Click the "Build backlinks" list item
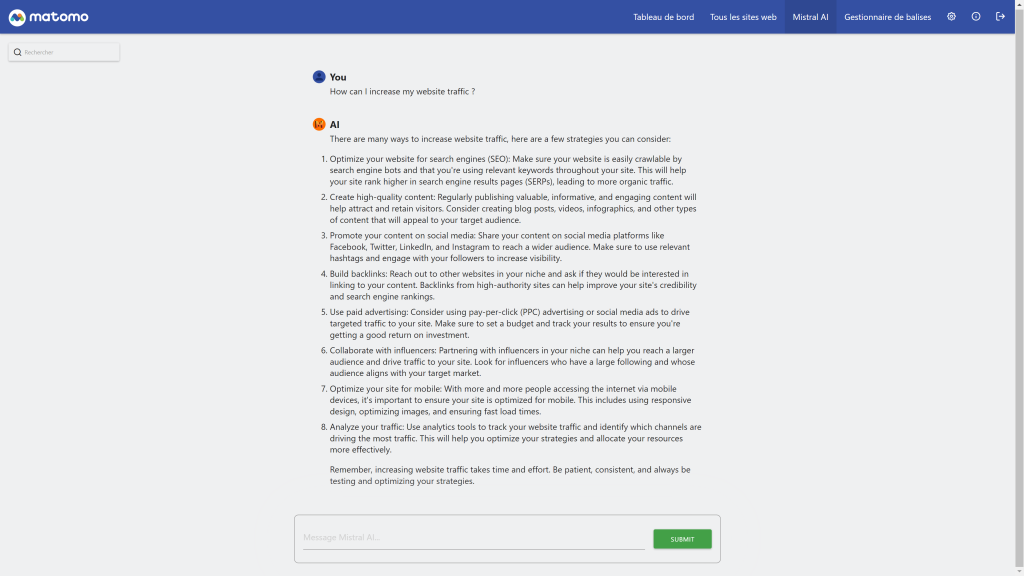The height and width of the screenshot is (576, 1024). 510,285
